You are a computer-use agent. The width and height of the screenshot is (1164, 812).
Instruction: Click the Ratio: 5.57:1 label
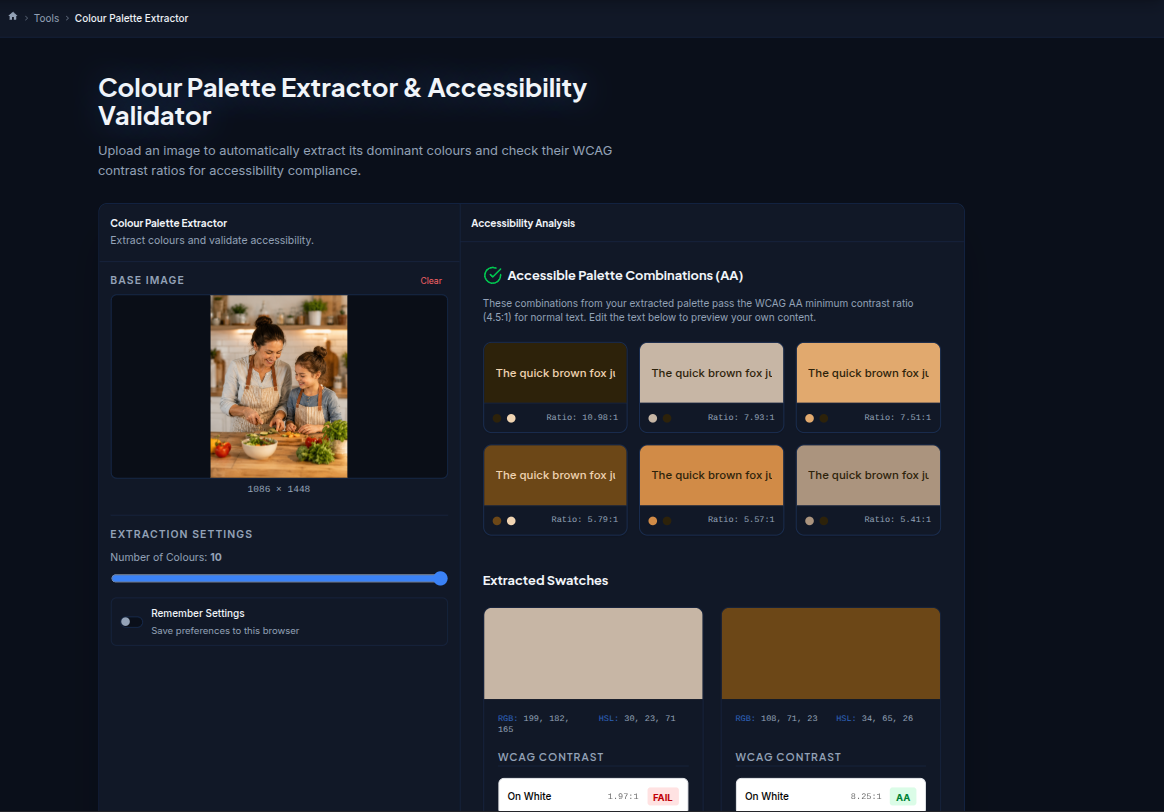[x=741, y=520]
